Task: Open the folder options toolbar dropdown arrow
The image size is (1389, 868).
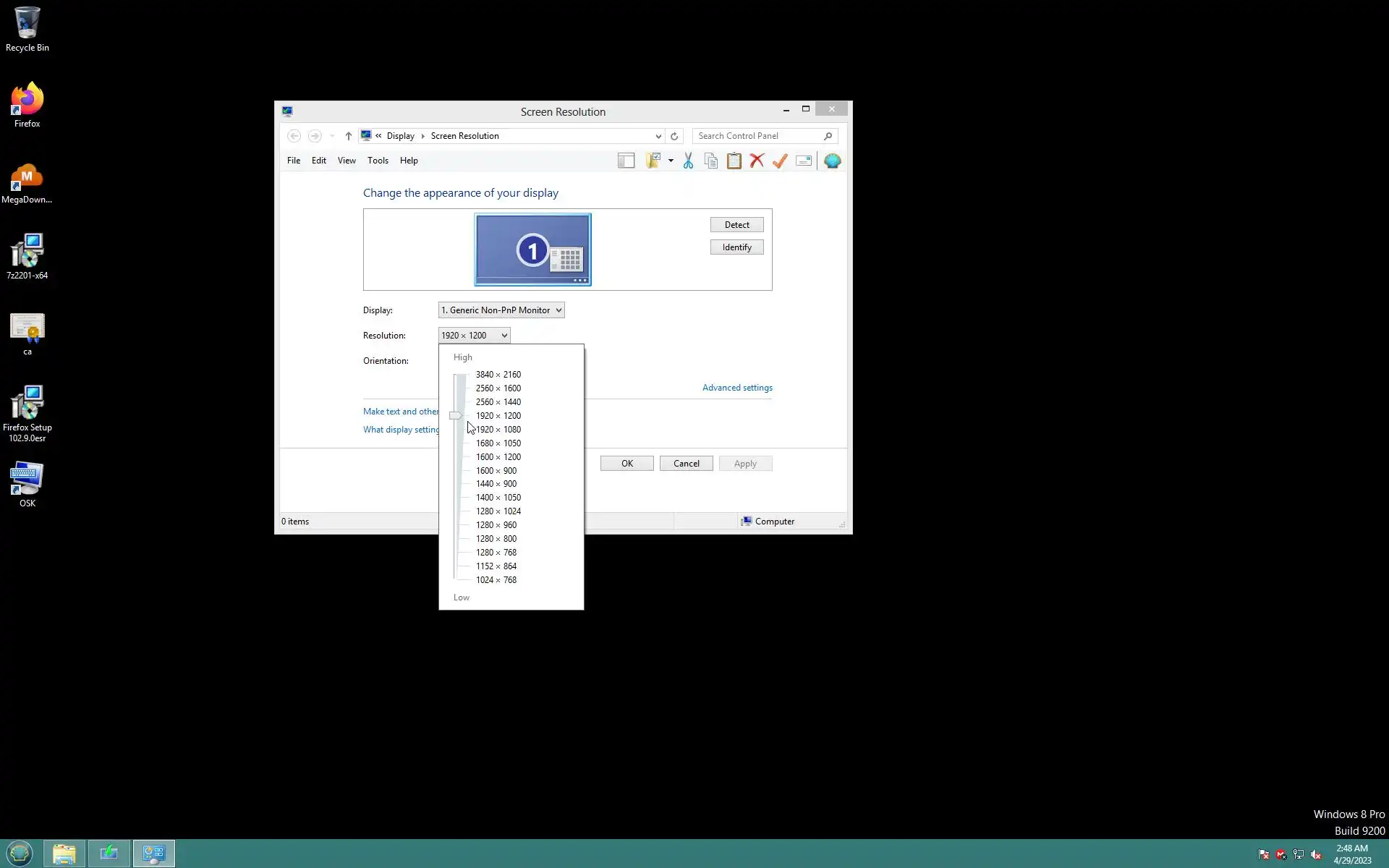Action: pyautogui.click(x=671, y=161)
